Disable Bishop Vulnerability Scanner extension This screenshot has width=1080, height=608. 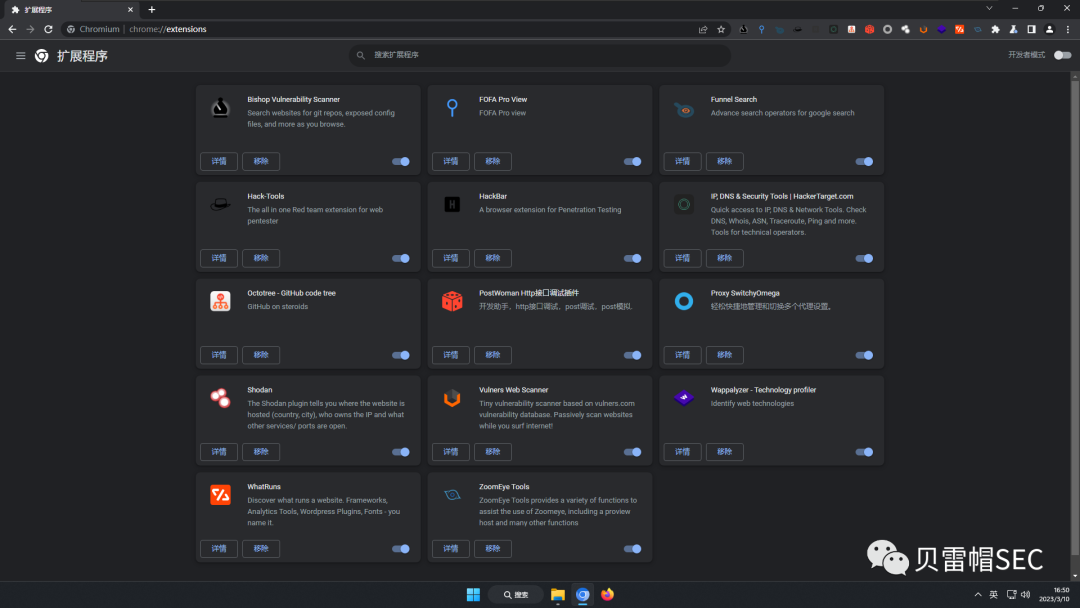401,162
